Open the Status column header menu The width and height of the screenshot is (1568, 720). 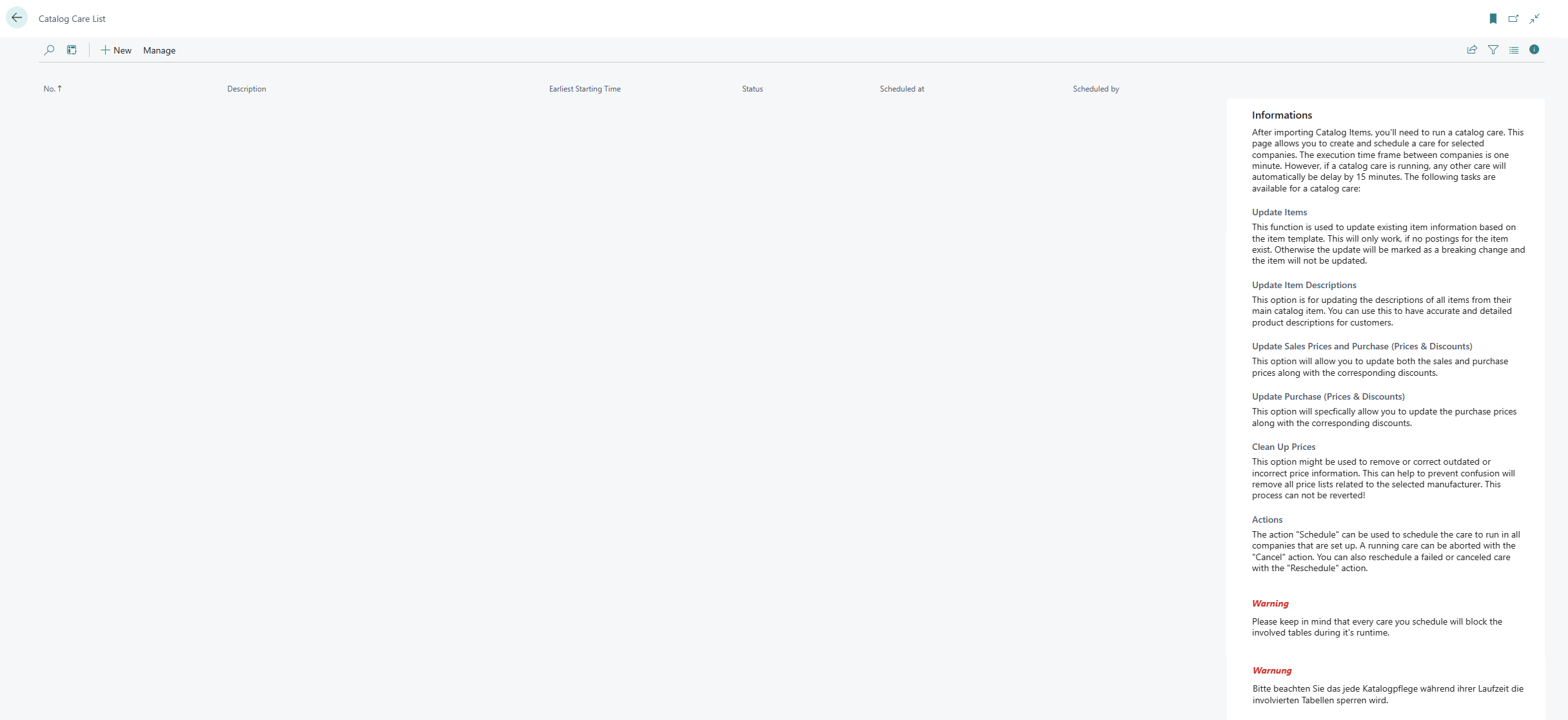[x=752, y=89]
